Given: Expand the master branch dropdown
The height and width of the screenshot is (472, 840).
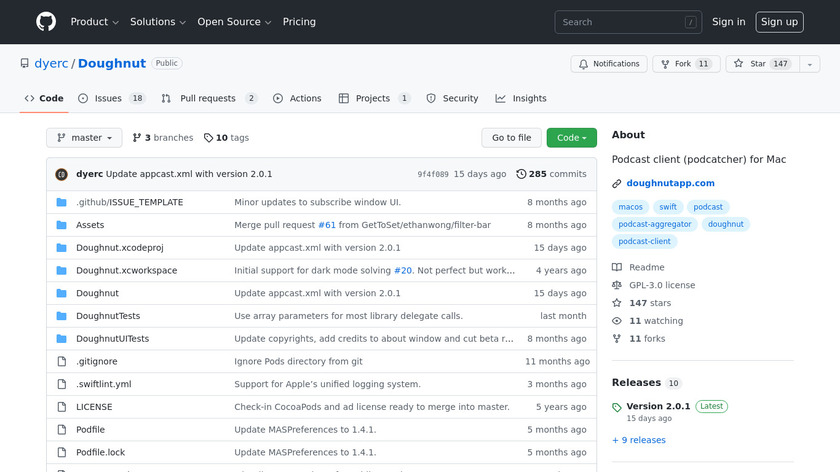Looking at the screenshot, I should pos(84,138).
